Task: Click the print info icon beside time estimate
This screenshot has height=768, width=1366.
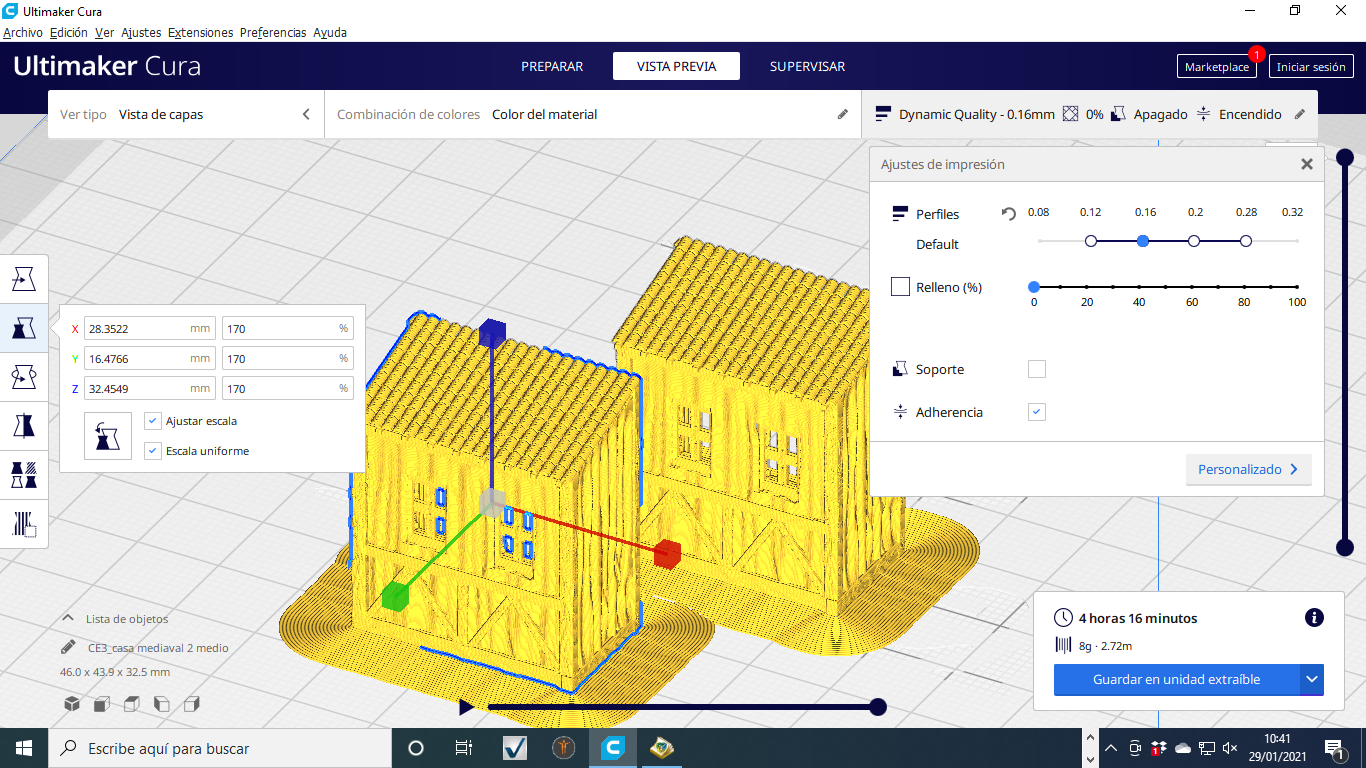Action: tap(1314, 618)
